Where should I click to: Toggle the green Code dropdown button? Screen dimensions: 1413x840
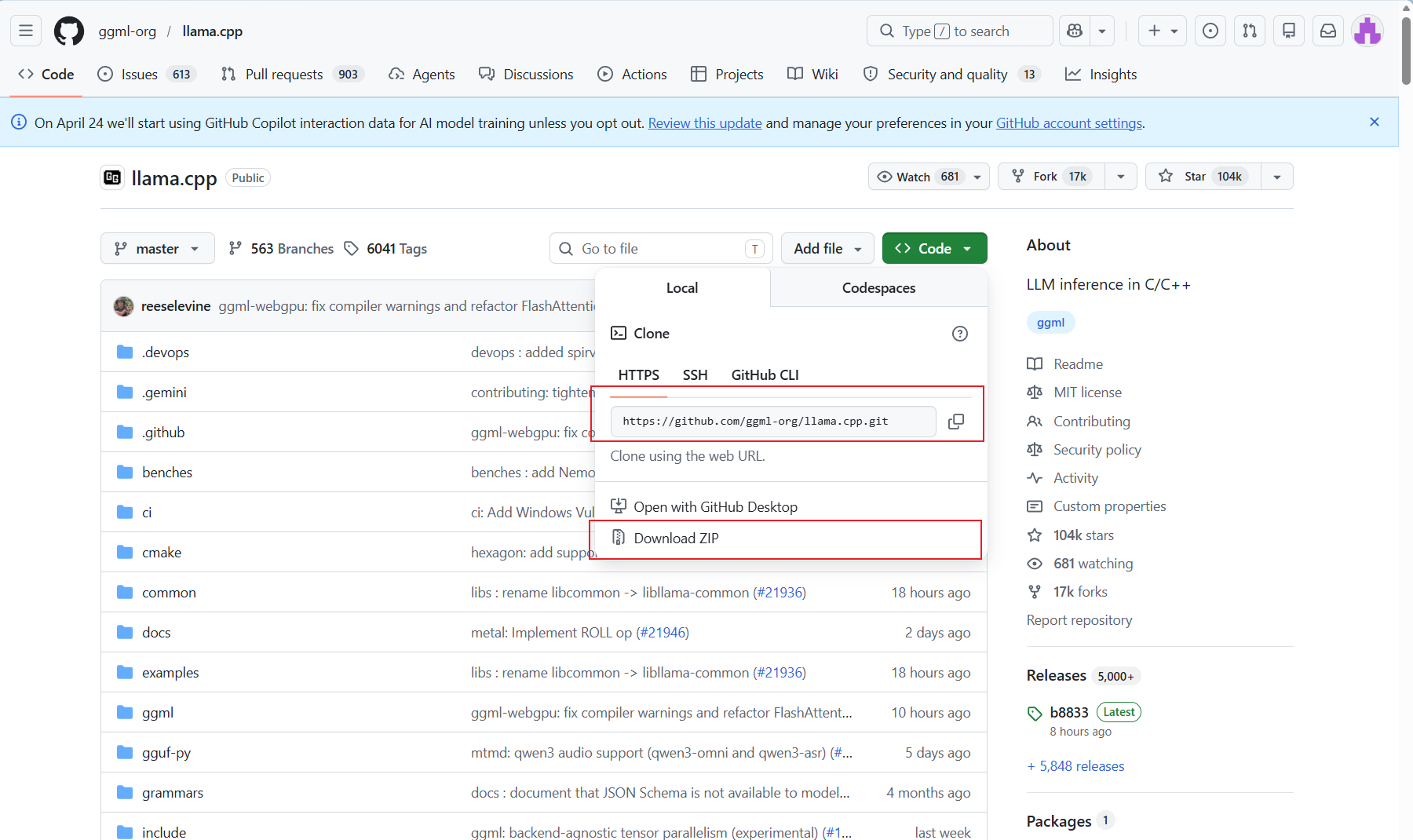[x=934, y=249]
